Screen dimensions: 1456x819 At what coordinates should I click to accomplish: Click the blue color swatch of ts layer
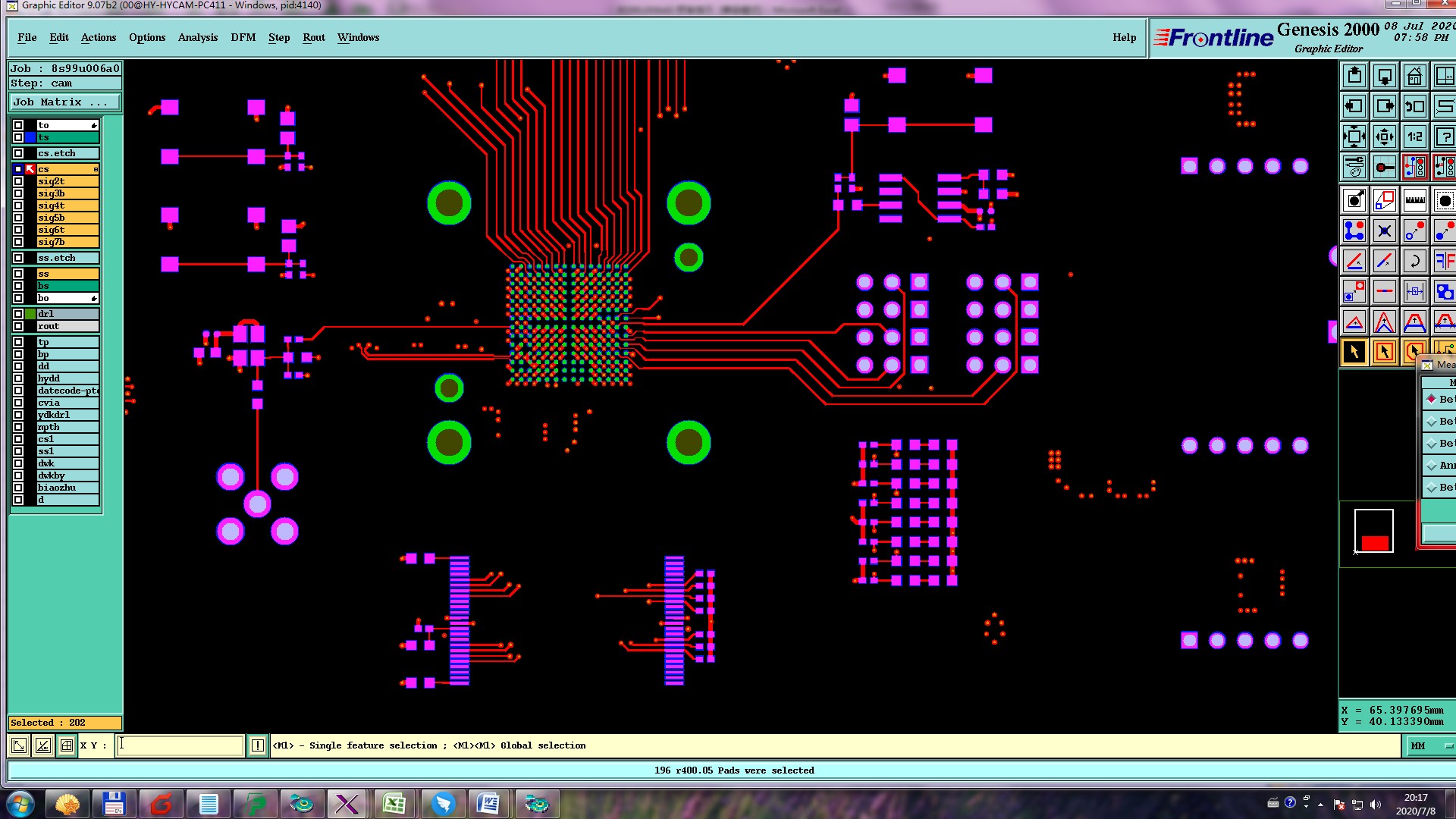pos(30,137)
